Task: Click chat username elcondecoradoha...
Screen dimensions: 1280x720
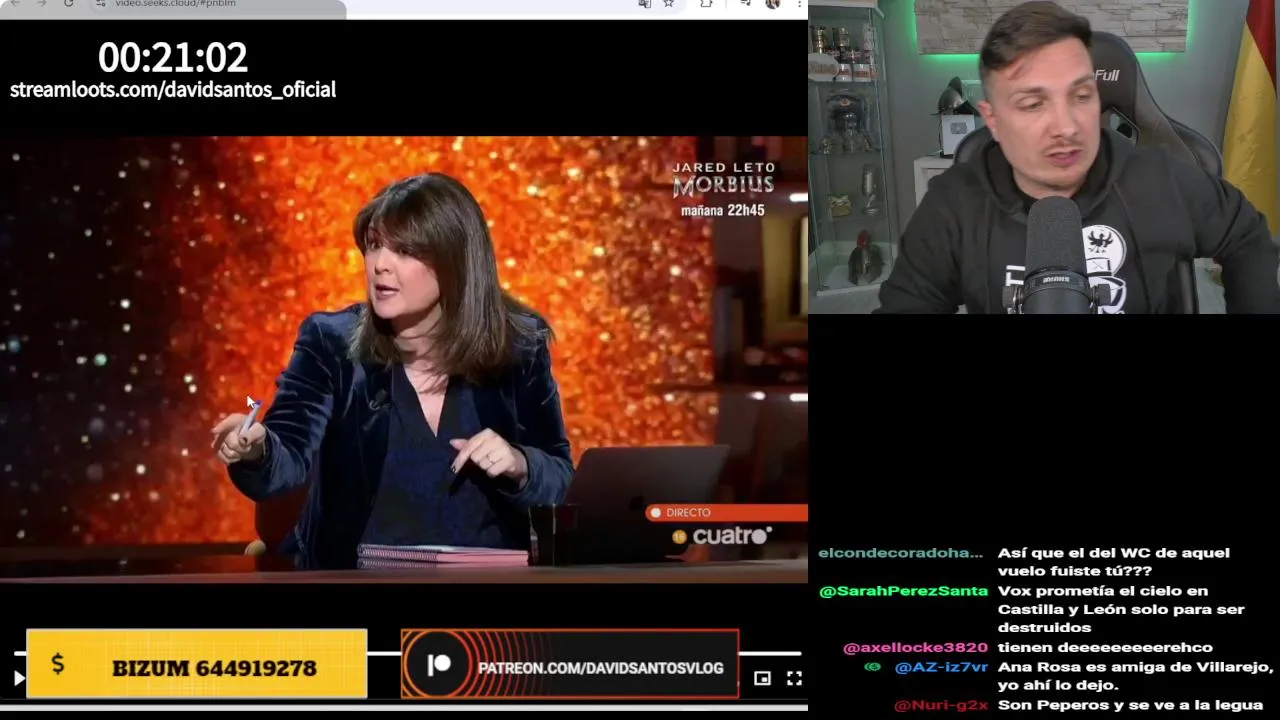Action: pos(900,553)
